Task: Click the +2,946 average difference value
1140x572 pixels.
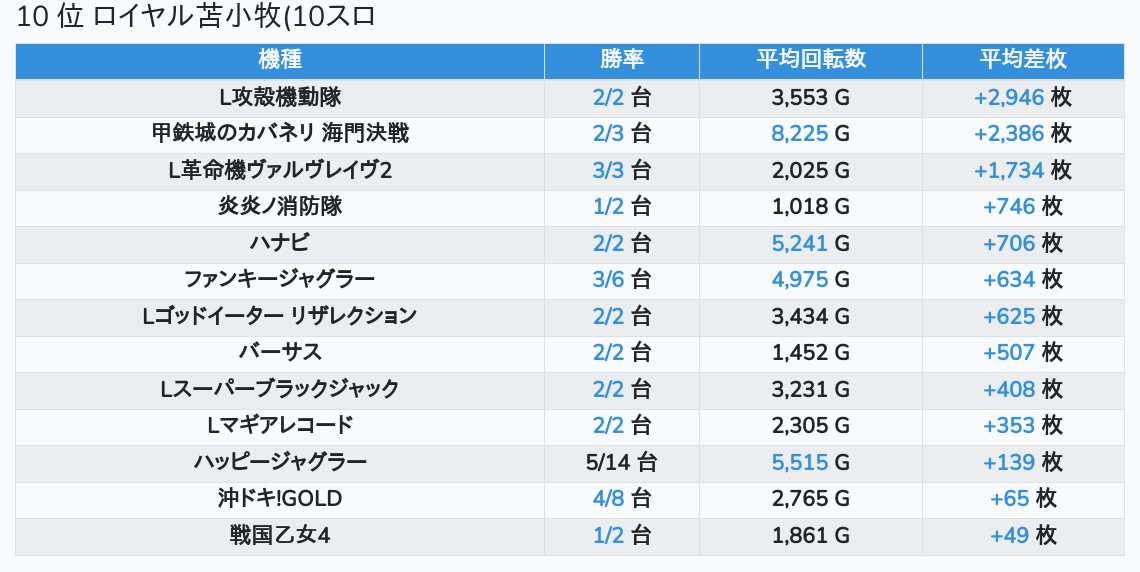Action: click(1009, 97)
